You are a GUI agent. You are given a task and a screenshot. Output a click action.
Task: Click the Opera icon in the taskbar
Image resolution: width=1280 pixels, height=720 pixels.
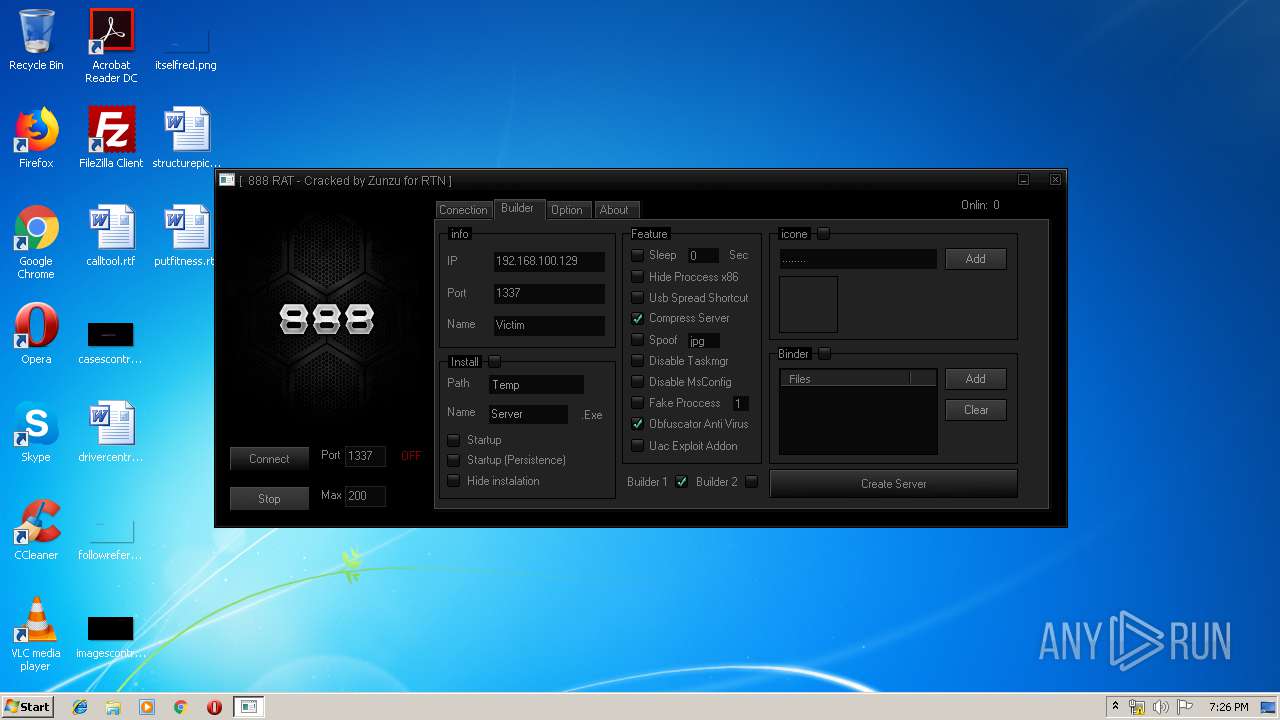(x=214, y=707)
